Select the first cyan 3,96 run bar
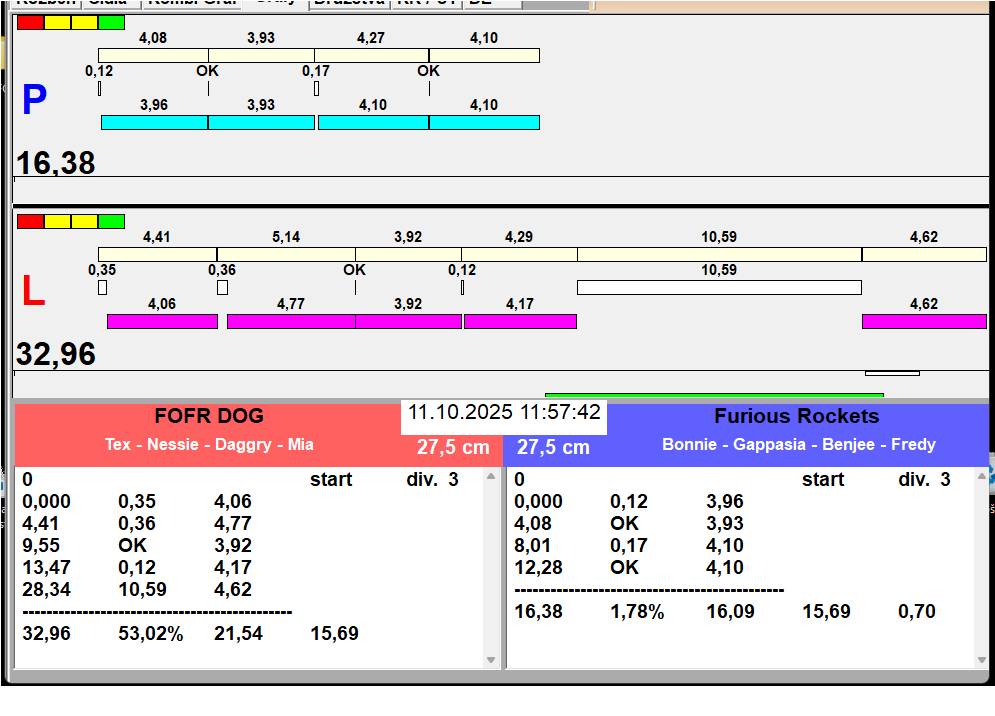This screenshot has width=995, height=716. click(x=154, y=122)
